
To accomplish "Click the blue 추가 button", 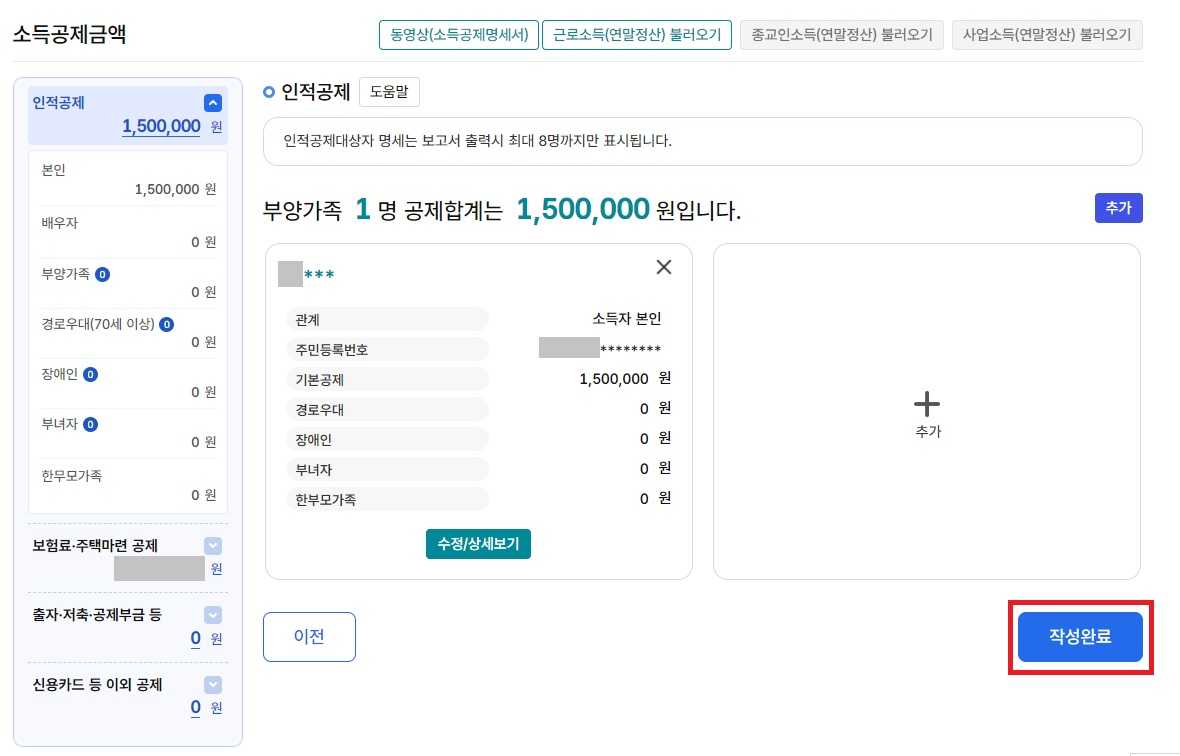I will click(x=1118, y=208).
